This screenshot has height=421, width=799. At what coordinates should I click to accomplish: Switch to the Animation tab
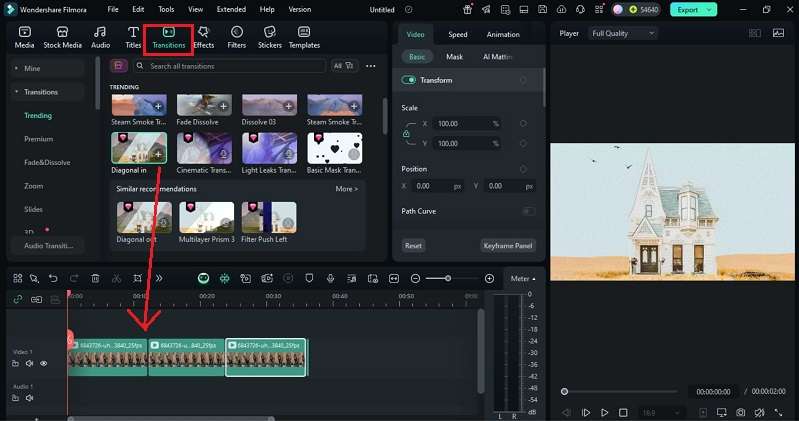(503, 34)
